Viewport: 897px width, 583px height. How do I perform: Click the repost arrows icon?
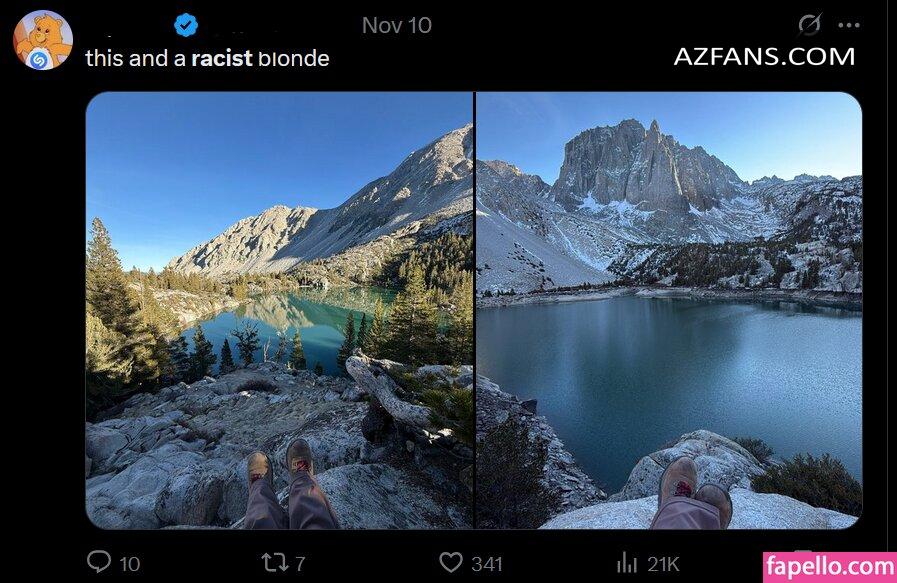point(275,562)
